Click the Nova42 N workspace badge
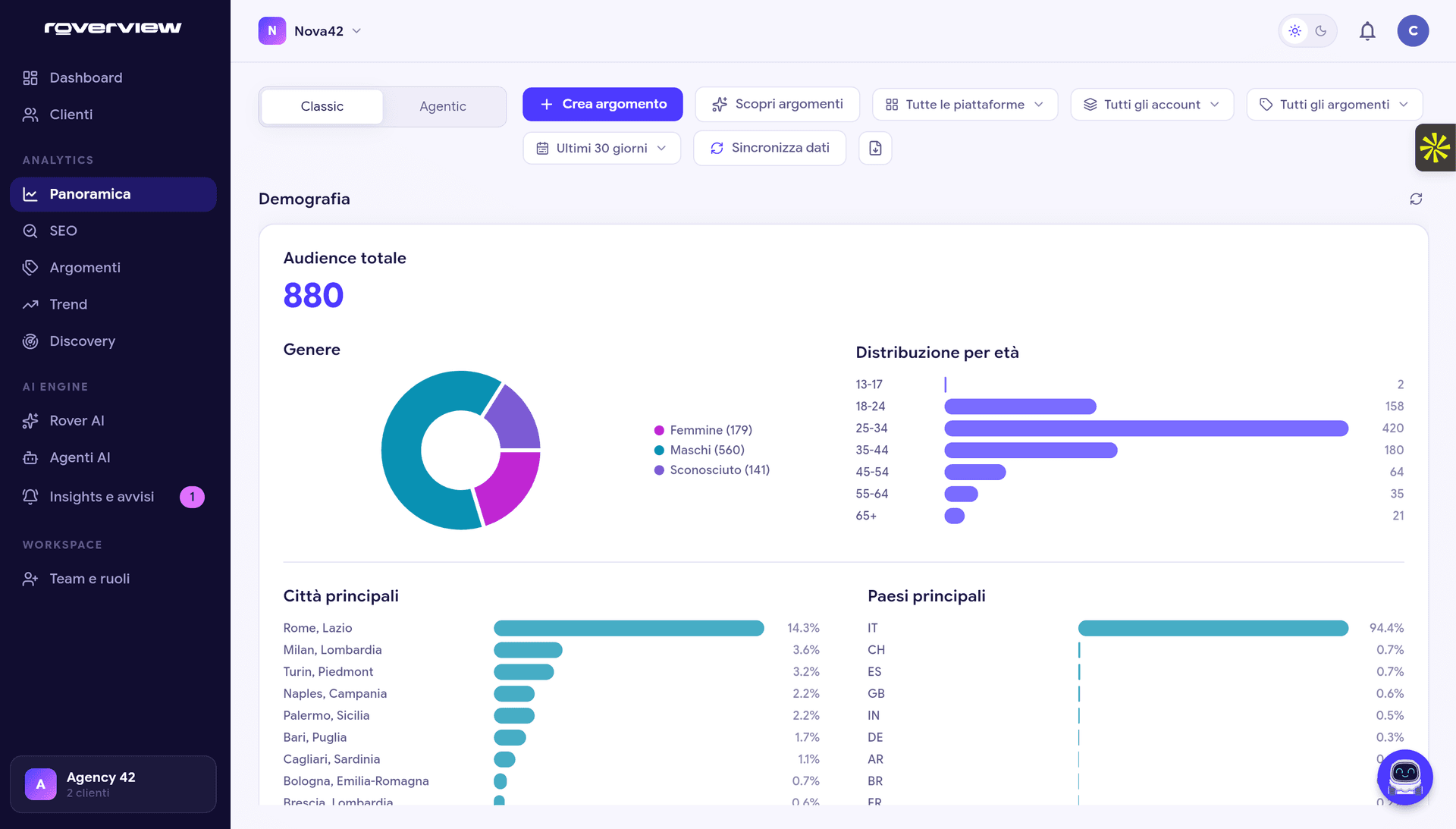 click(x=272, y=31)
